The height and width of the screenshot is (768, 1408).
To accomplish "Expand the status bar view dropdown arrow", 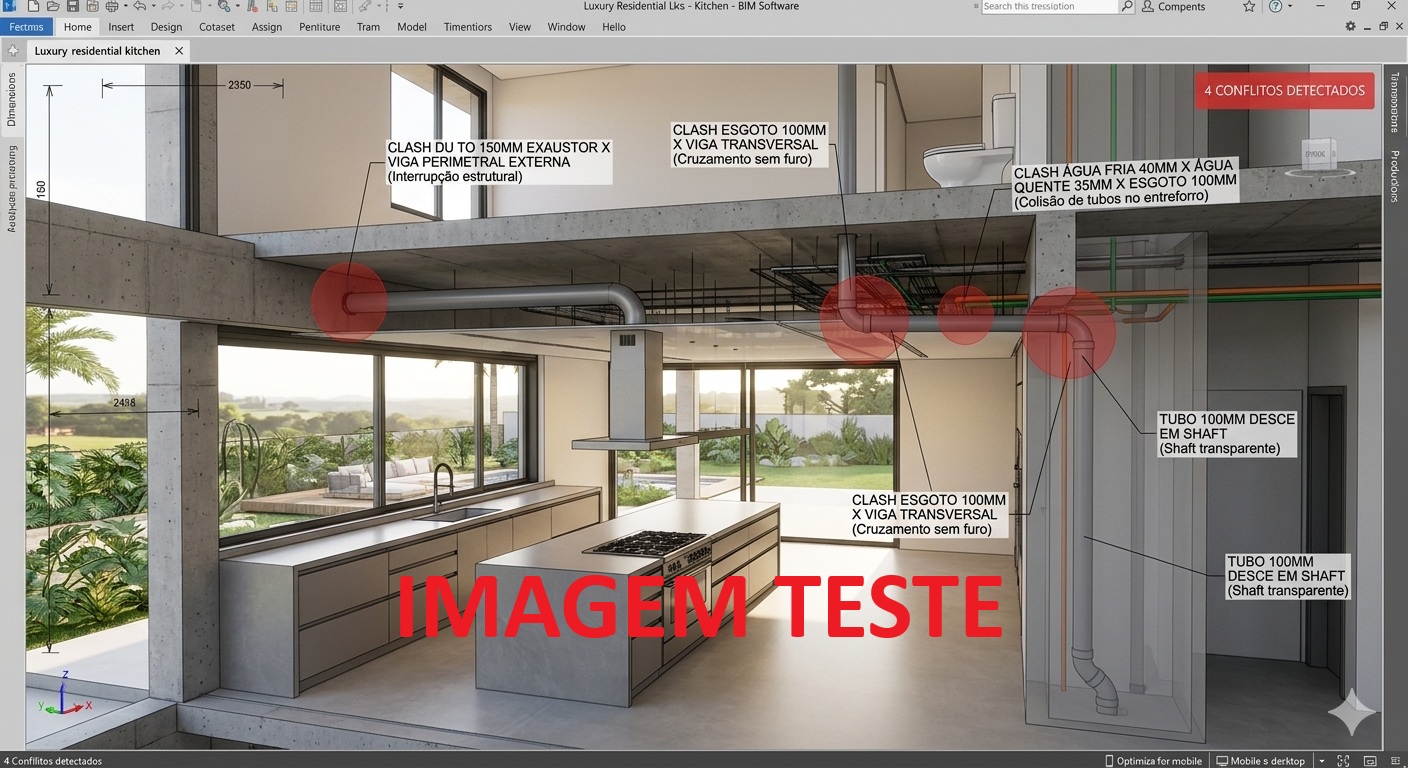I will [x=1322, y=761].
